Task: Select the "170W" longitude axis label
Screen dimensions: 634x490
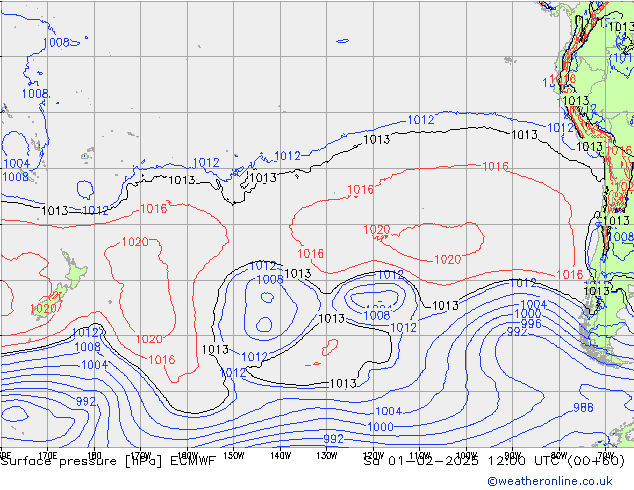Action: [141, 454]
